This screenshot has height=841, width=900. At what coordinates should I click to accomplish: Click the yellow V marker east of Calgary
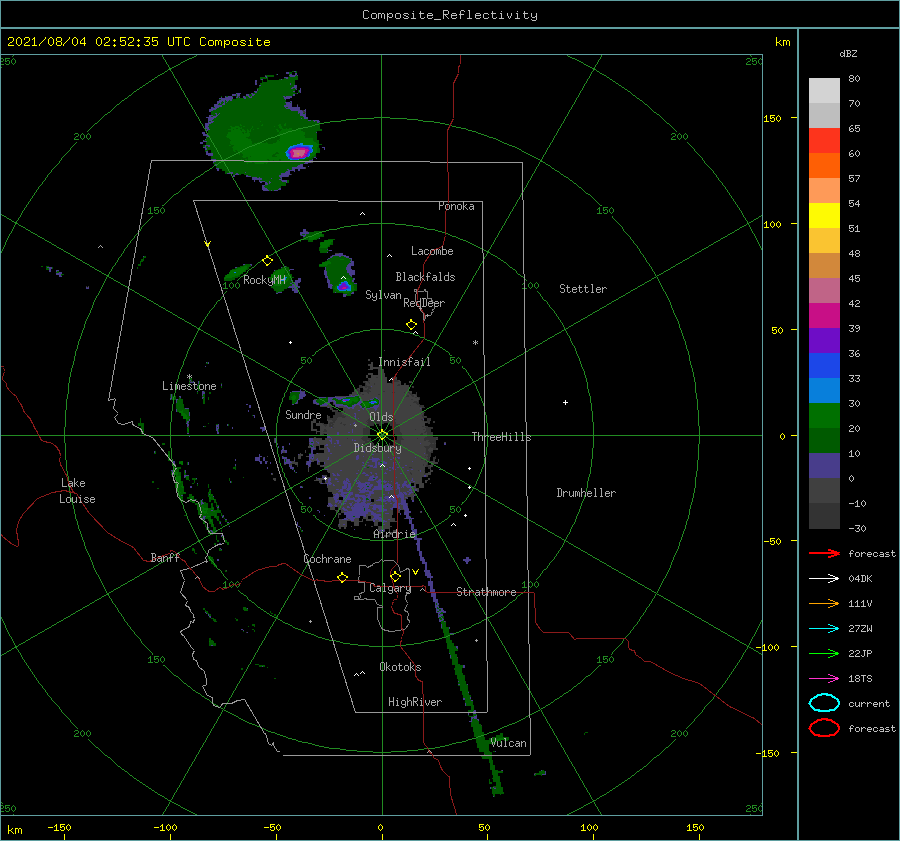(x=415, y=572)
